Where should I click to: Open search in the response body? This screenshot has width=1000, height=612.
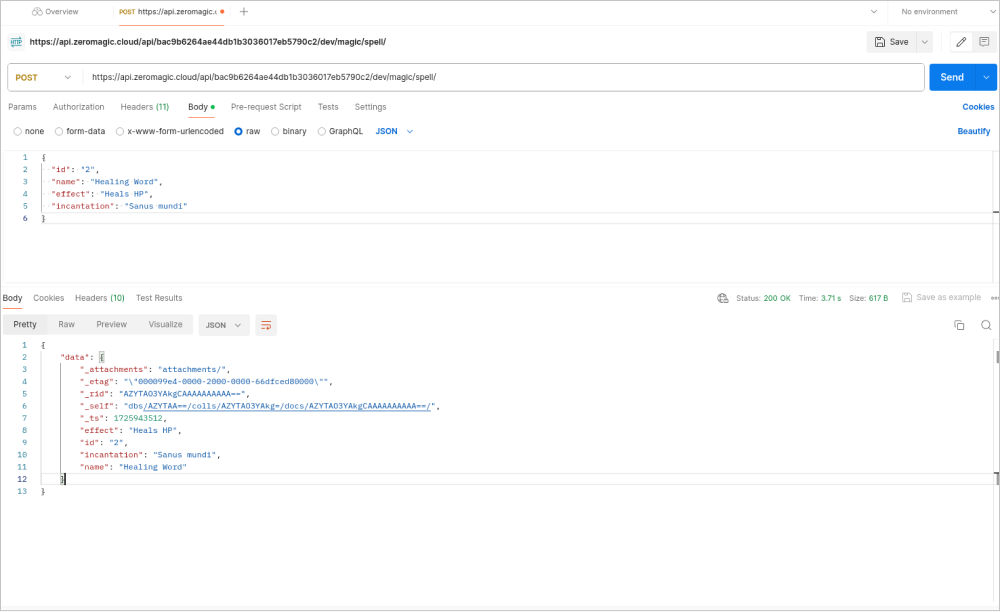[985, 325]
